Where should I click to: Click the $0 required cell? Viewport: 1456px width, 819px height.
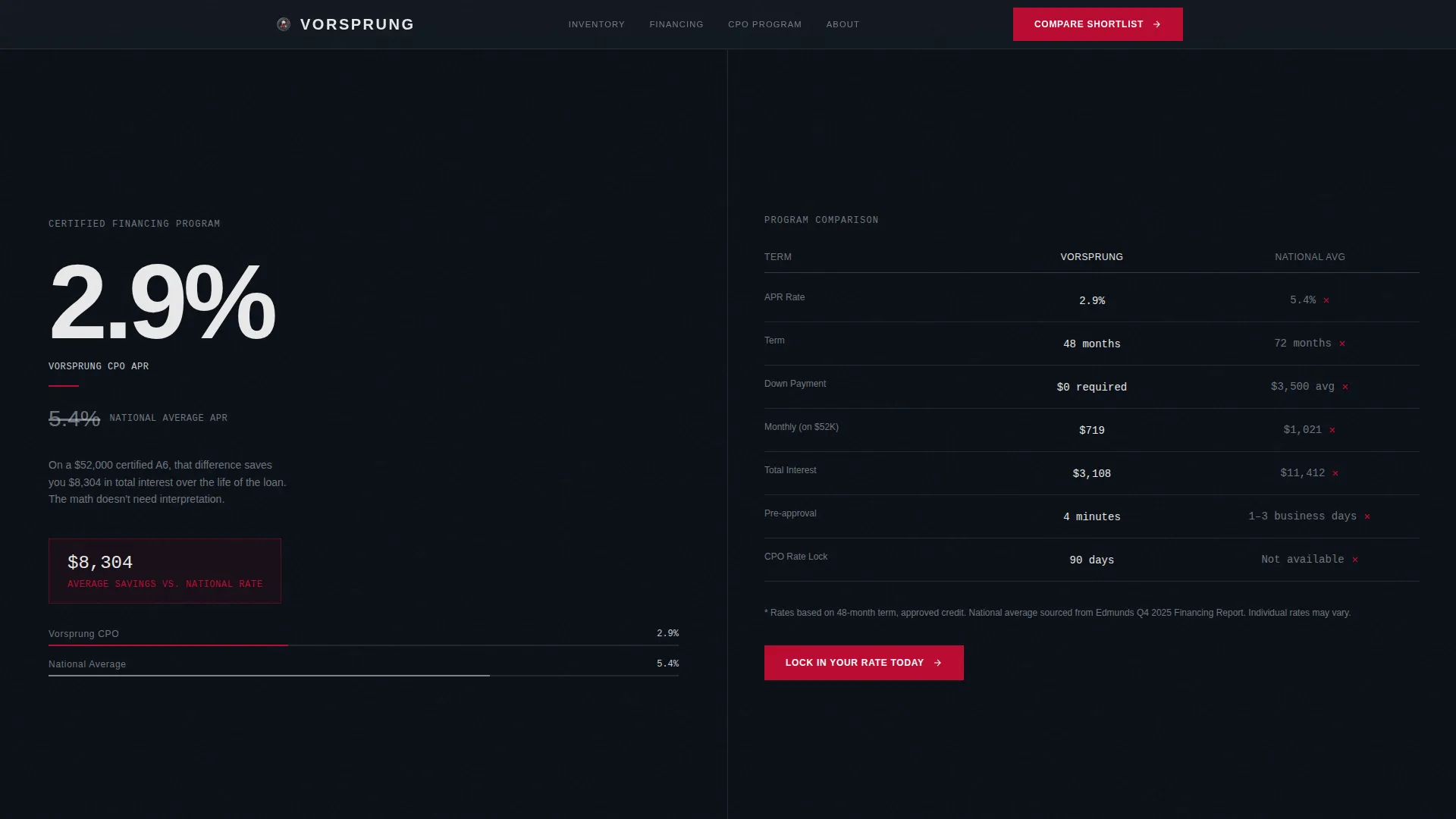(x=1092, y=388)
